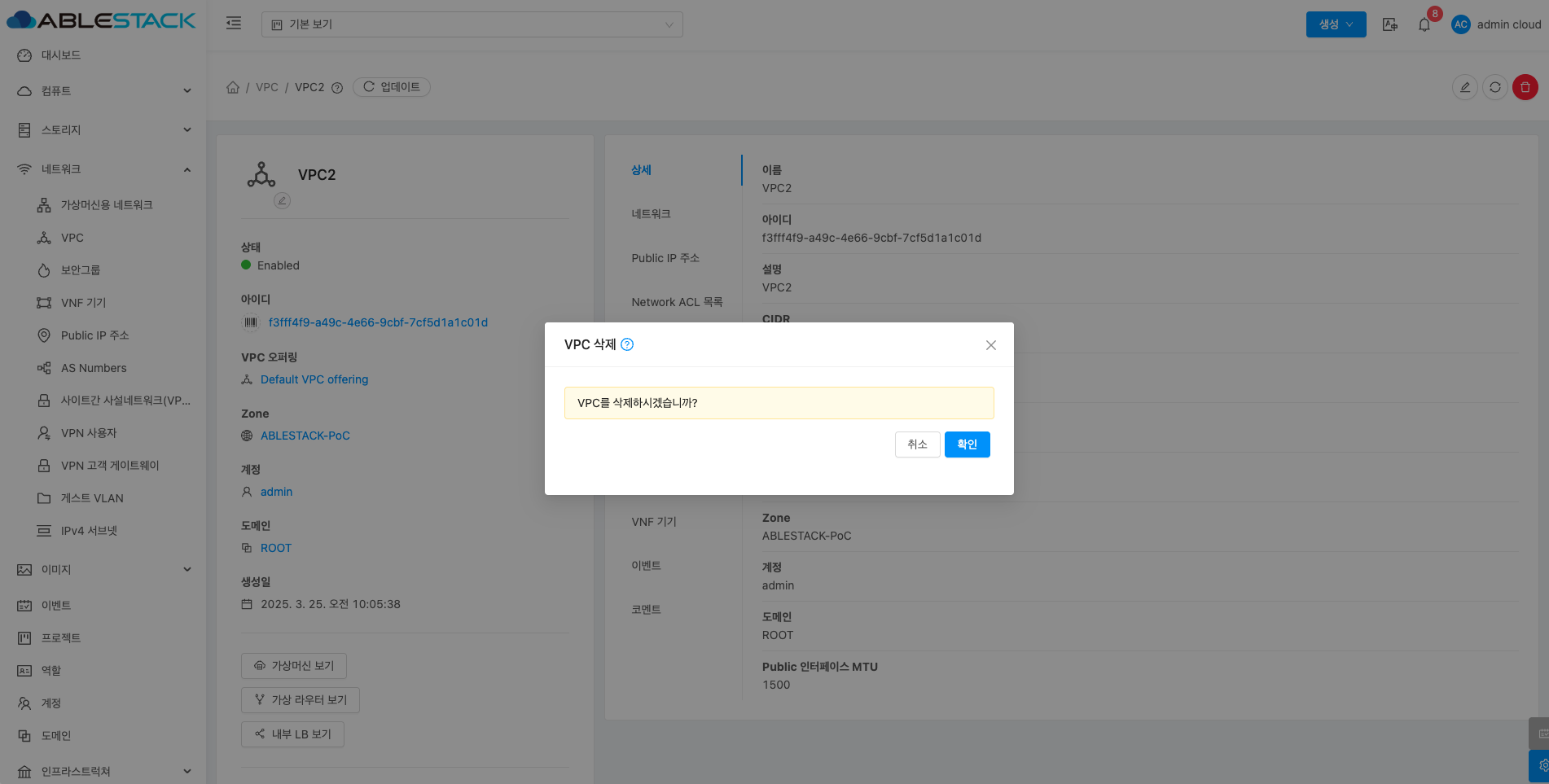Viewport: 1549px width, 784px height.
Task: Click the 가상 라우터 보기 button
Action: (300, 700)
